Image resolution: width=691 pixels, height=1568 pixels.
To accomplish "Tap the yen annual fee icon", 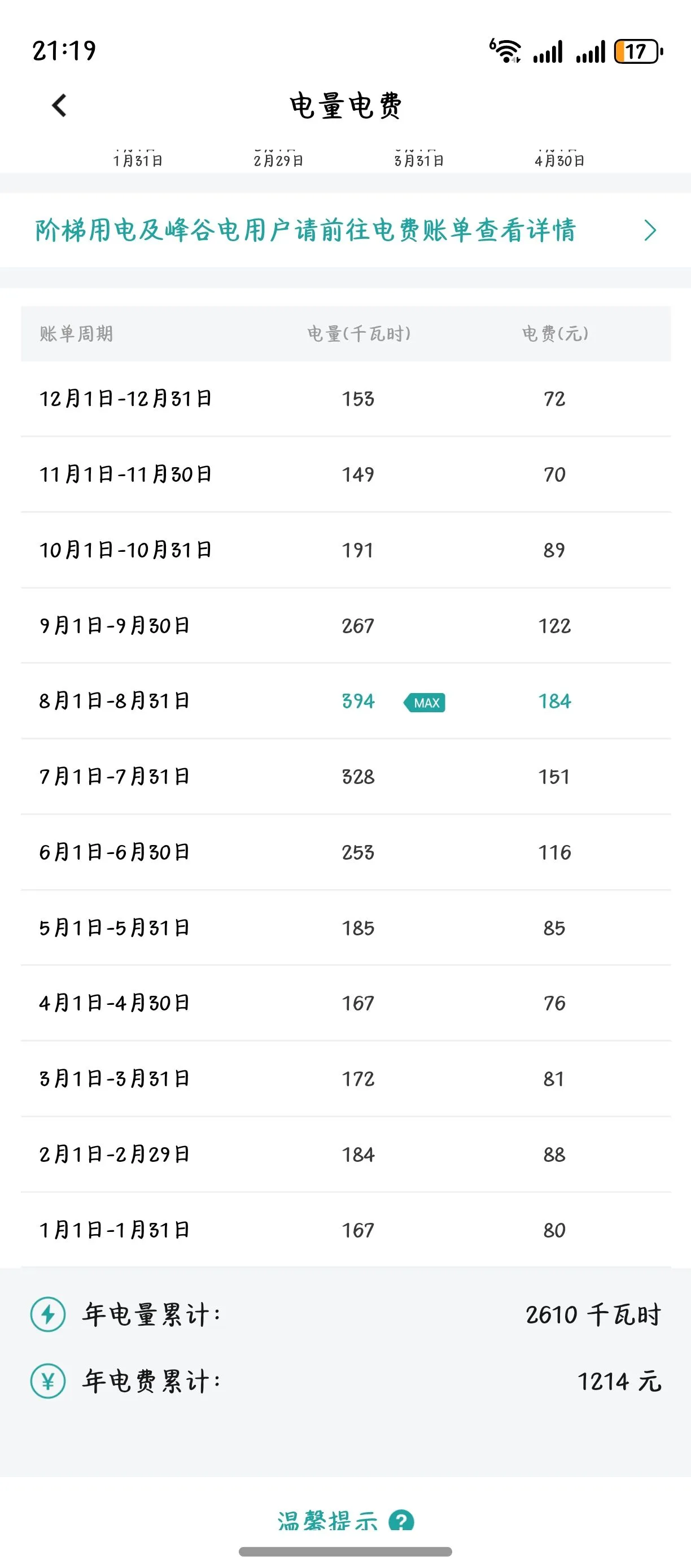I will tap(48, 1381).
